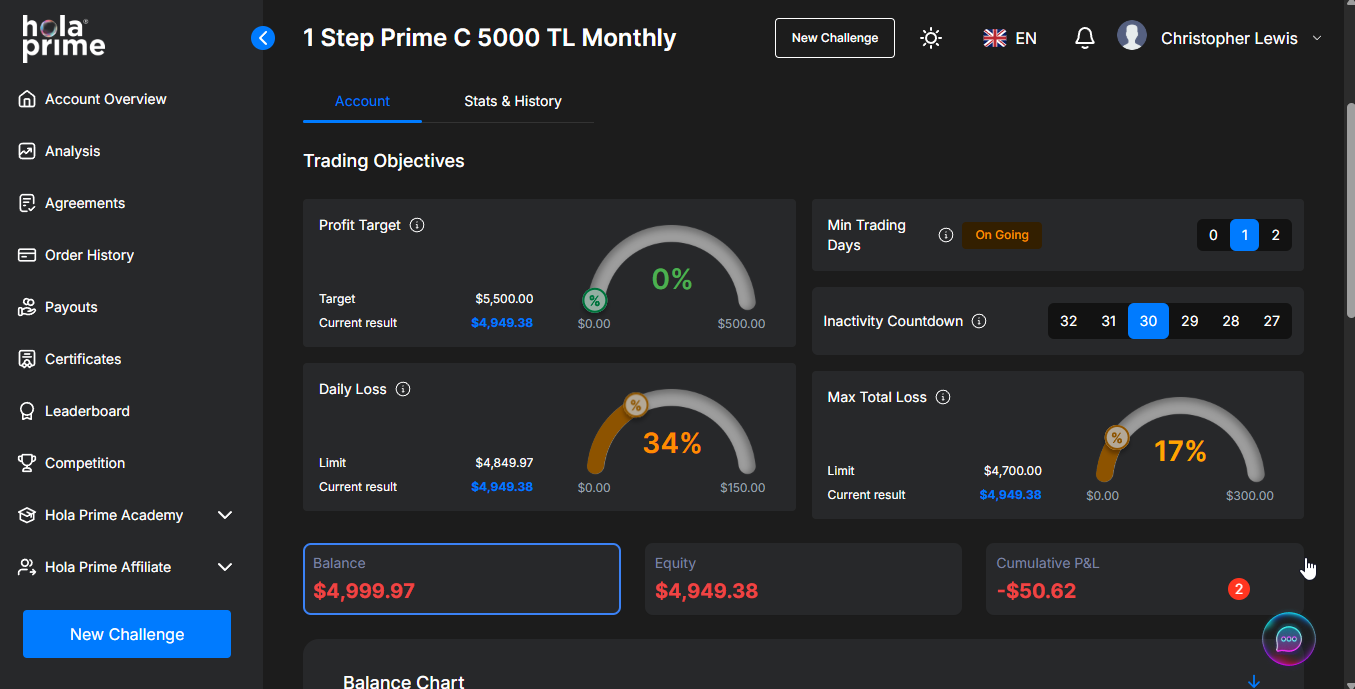Viewport: 1355px width, 689px height.
Task: Click the Equity $4,949.38 card
Action: point(803,579)
